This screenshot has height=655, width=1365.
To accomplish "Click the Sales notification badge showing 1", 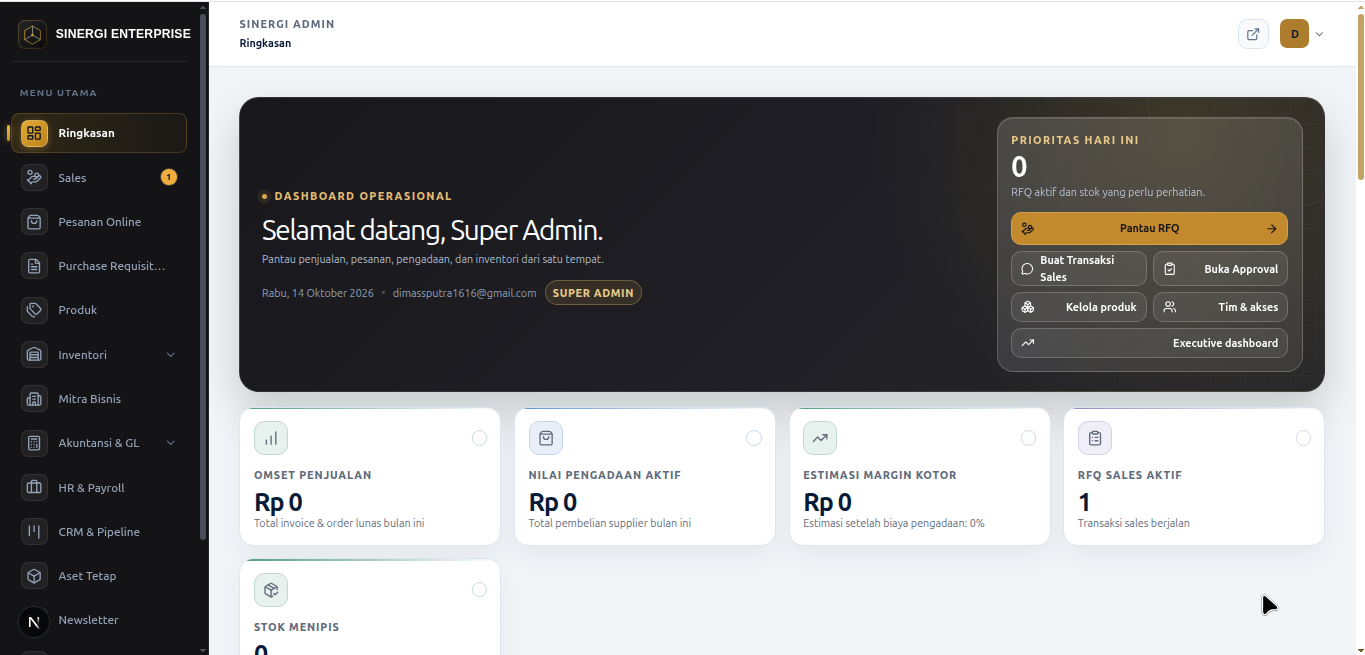I will tap(169, 177).
